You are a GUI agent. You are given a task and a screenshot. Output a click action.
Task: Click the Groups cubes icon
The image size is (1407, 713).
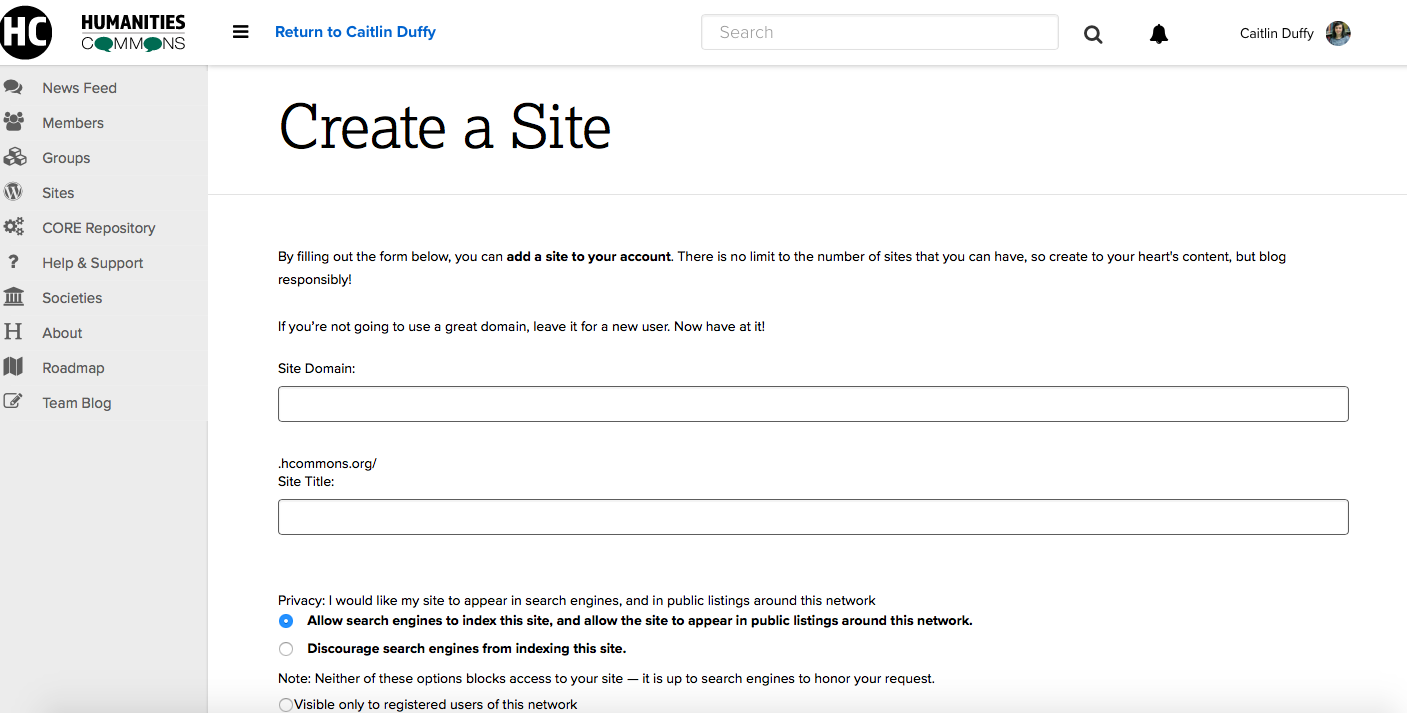[14, 158]
